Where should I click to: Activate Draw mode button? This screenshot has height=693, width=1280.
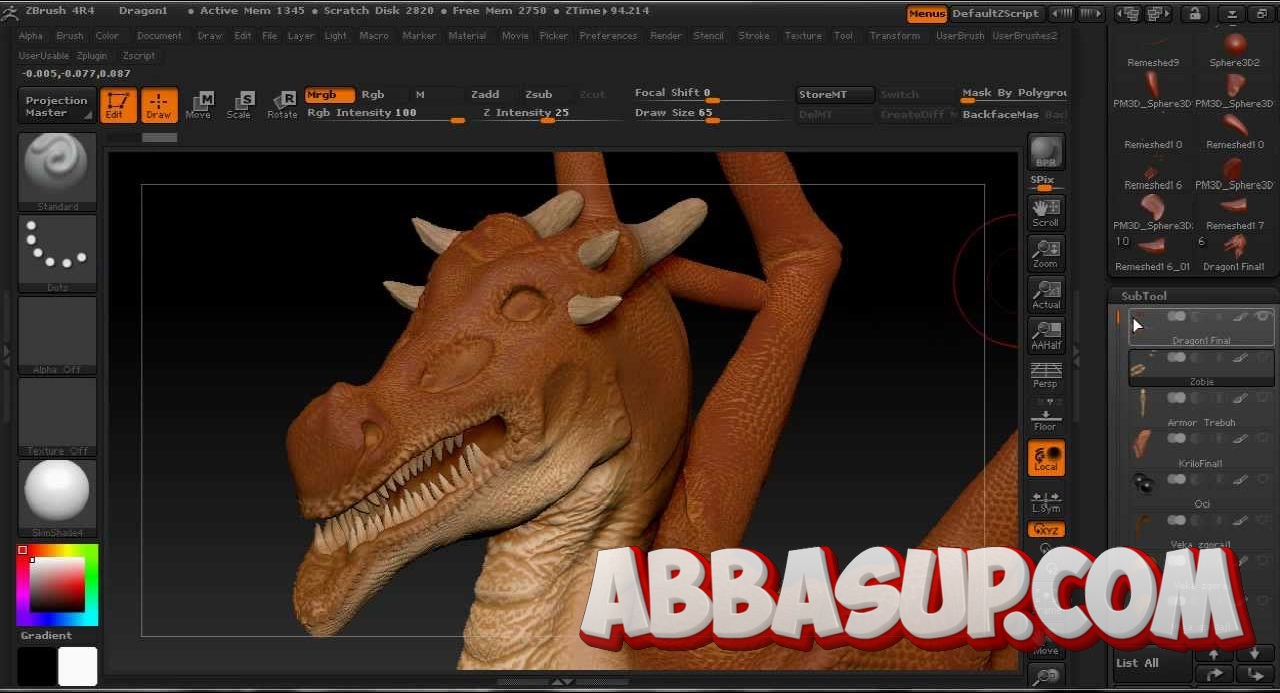(x=159, y=105)
